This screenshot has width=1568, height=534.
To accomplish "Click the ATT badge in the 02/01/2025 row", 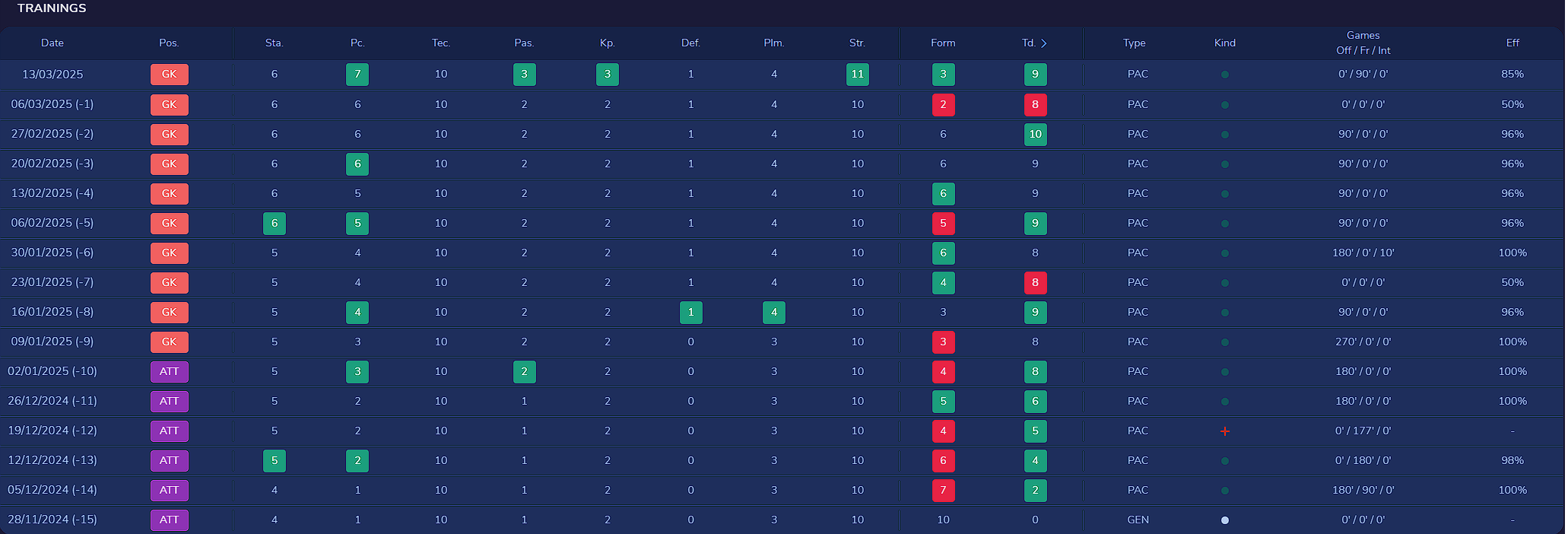I will coord(169,371).
